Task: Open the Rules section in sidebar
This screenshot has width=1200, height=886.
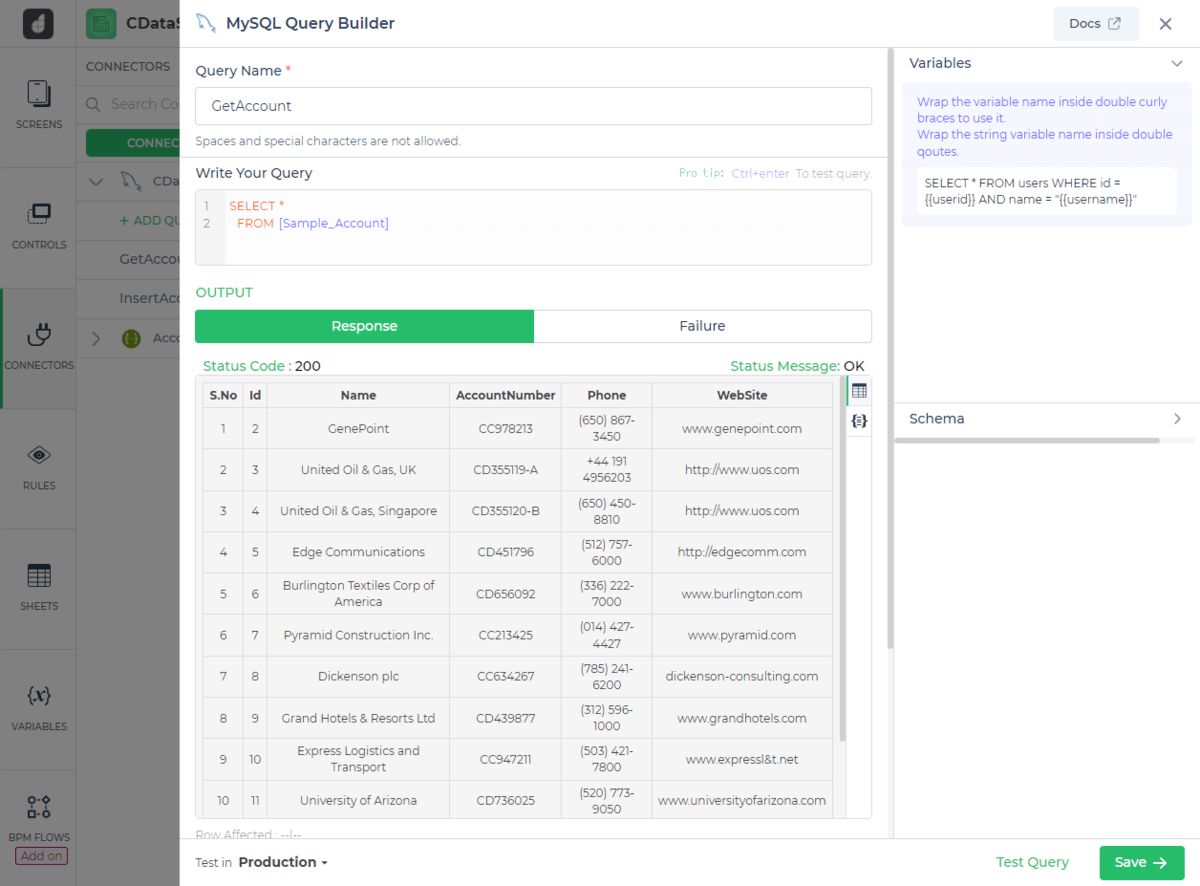Action: 39,466
